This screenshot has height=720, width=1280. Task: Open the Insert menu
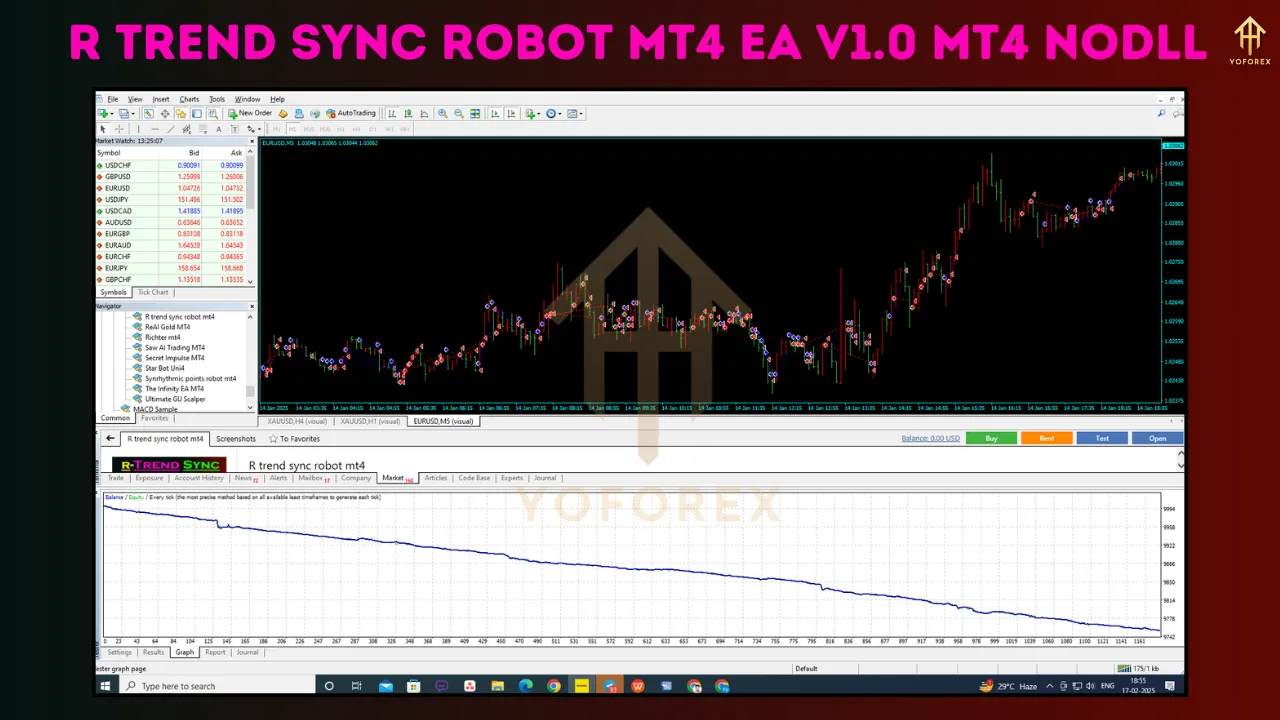coord(161,99)
